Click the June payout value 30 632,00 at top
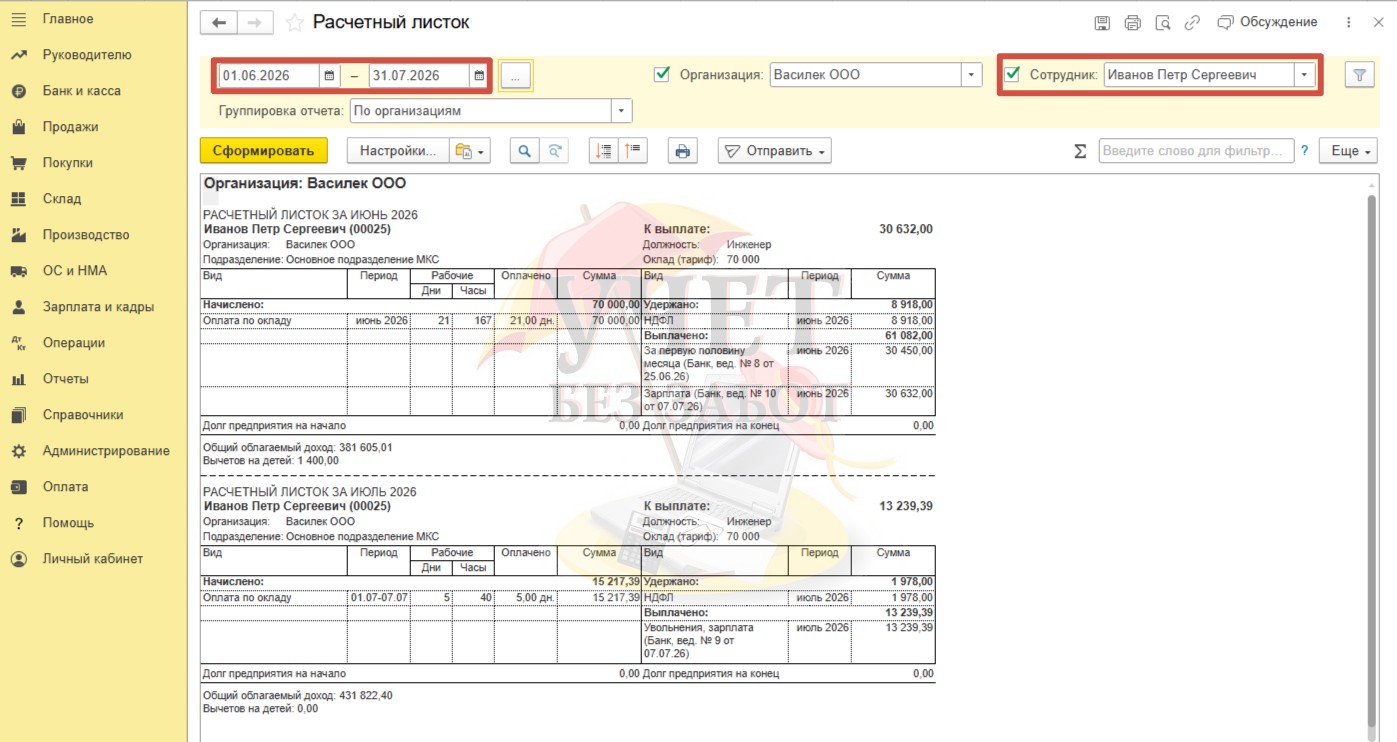Image resolution: width=1397 pixels, height=742 pixels. tap(906, 229)
